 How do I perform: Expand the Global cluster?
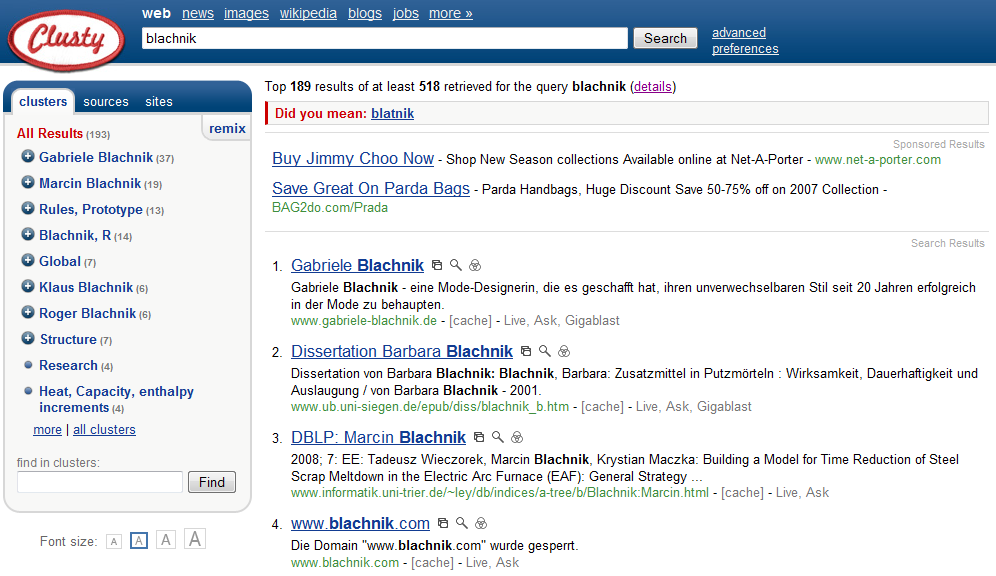point(27,260)
